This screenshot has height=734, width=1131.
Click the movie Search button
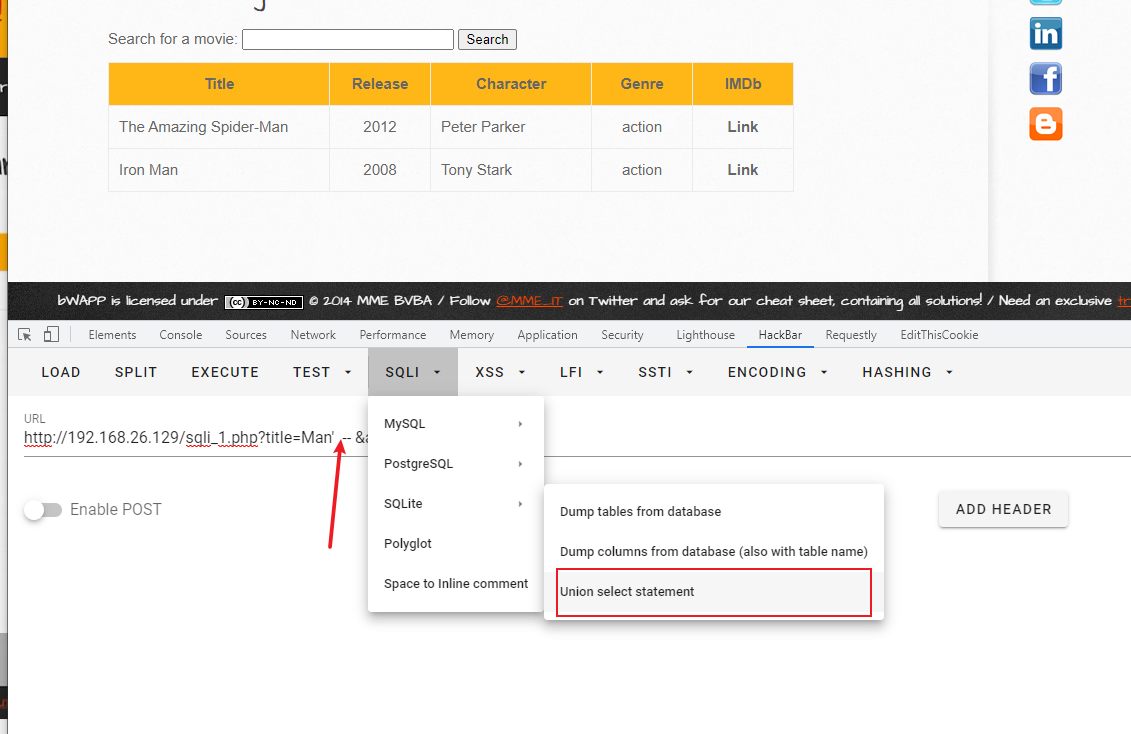click(x=487, y=40)
